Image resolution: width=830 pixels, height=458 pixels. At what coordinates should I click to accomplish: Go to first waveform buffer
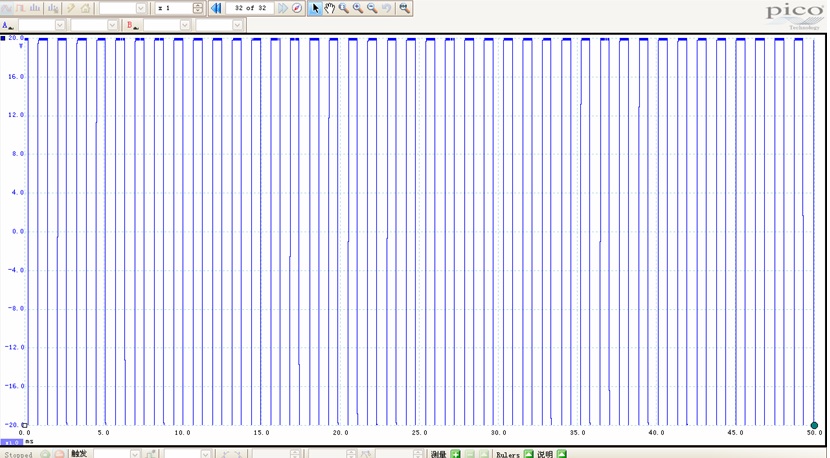tap(216, 8)
